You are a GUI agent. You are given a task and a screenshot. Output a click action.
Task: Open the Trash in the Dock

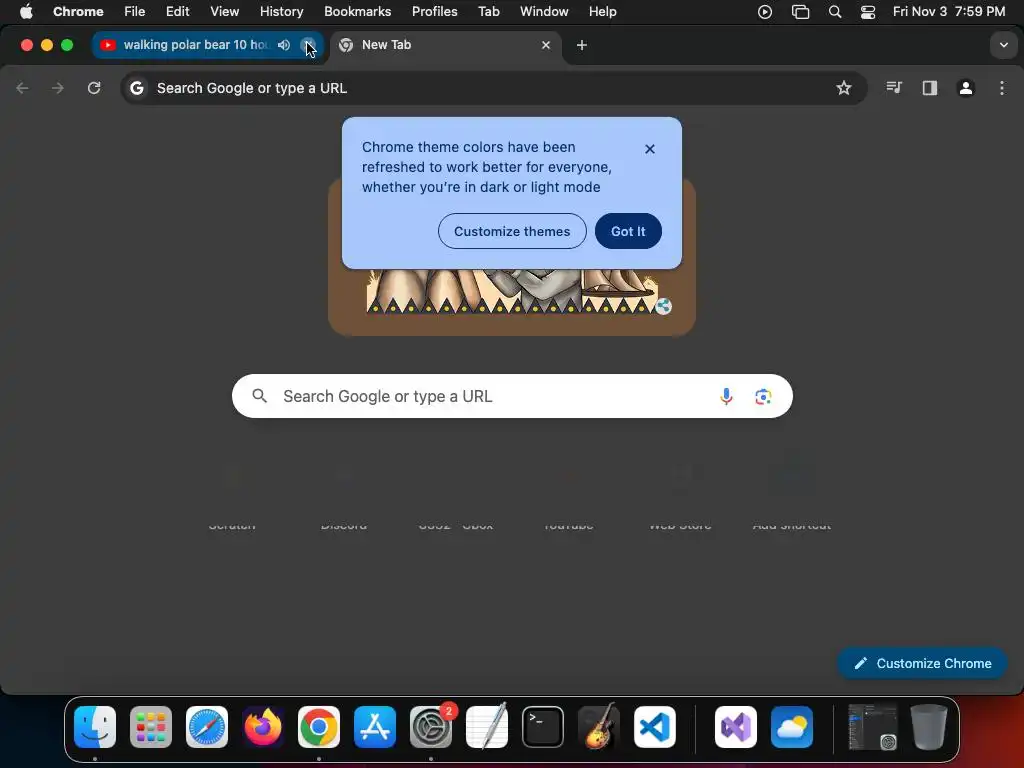click(929, 727)
